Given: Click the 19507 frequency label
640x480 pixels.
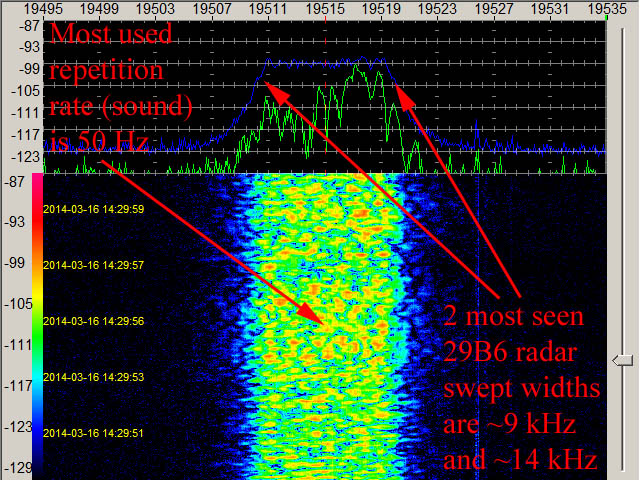Looking at the screenshot, I should (212, 9).
